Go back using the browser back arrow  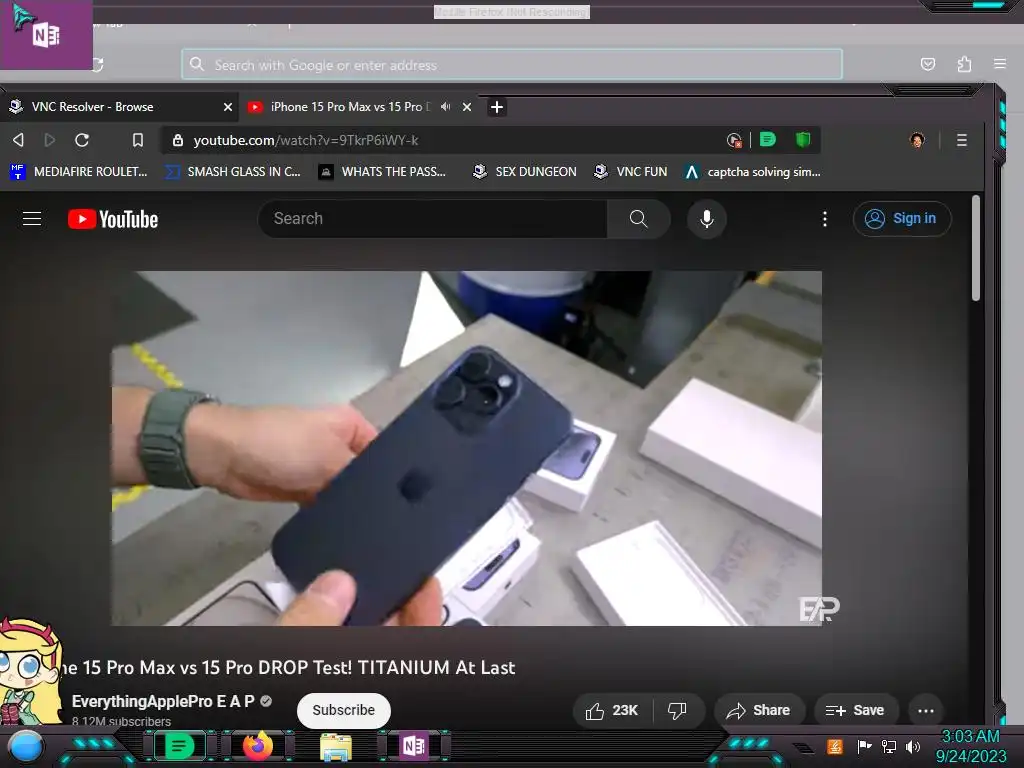(18, 140)
